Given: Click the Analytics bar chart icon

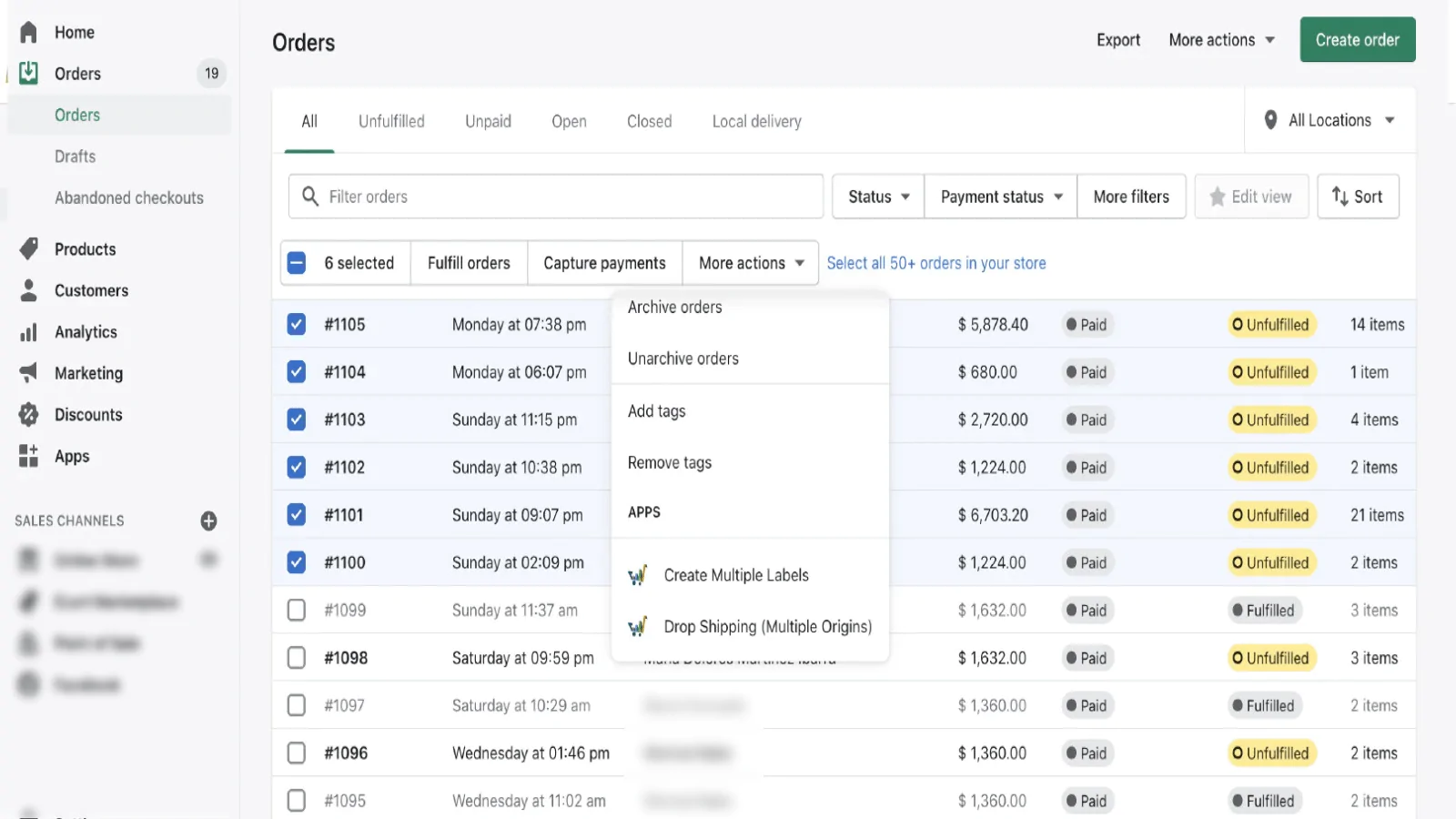Looking at the screenshot, I should pos(28,332).
